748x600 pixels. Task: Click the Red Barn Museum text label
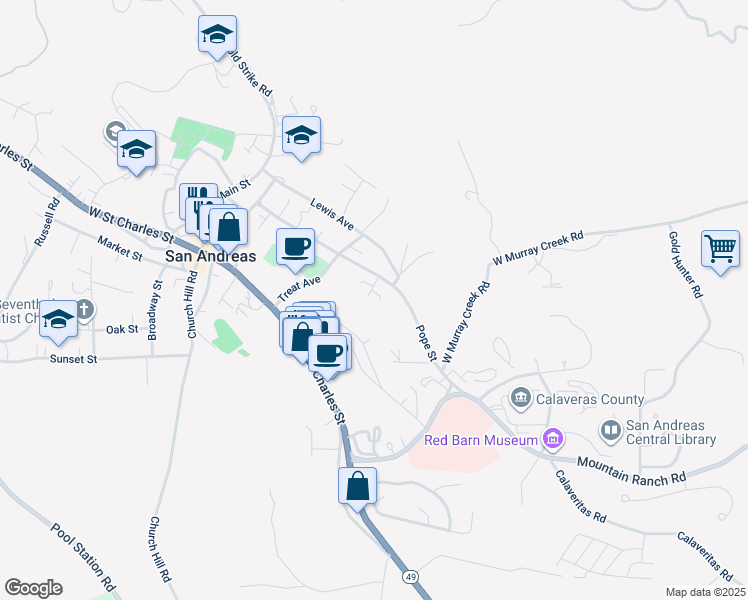pyautogui.click(x=480, y=440)
